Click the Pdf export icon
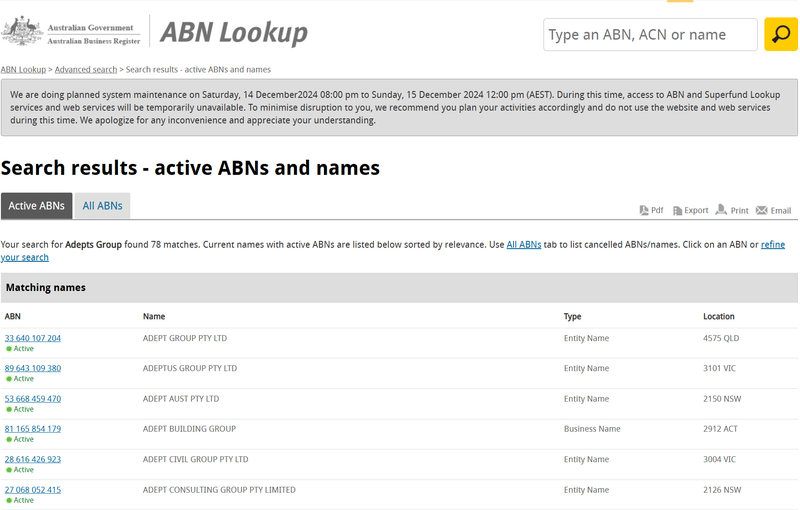Viewport: 800px width, 510px height. (644, 210)
